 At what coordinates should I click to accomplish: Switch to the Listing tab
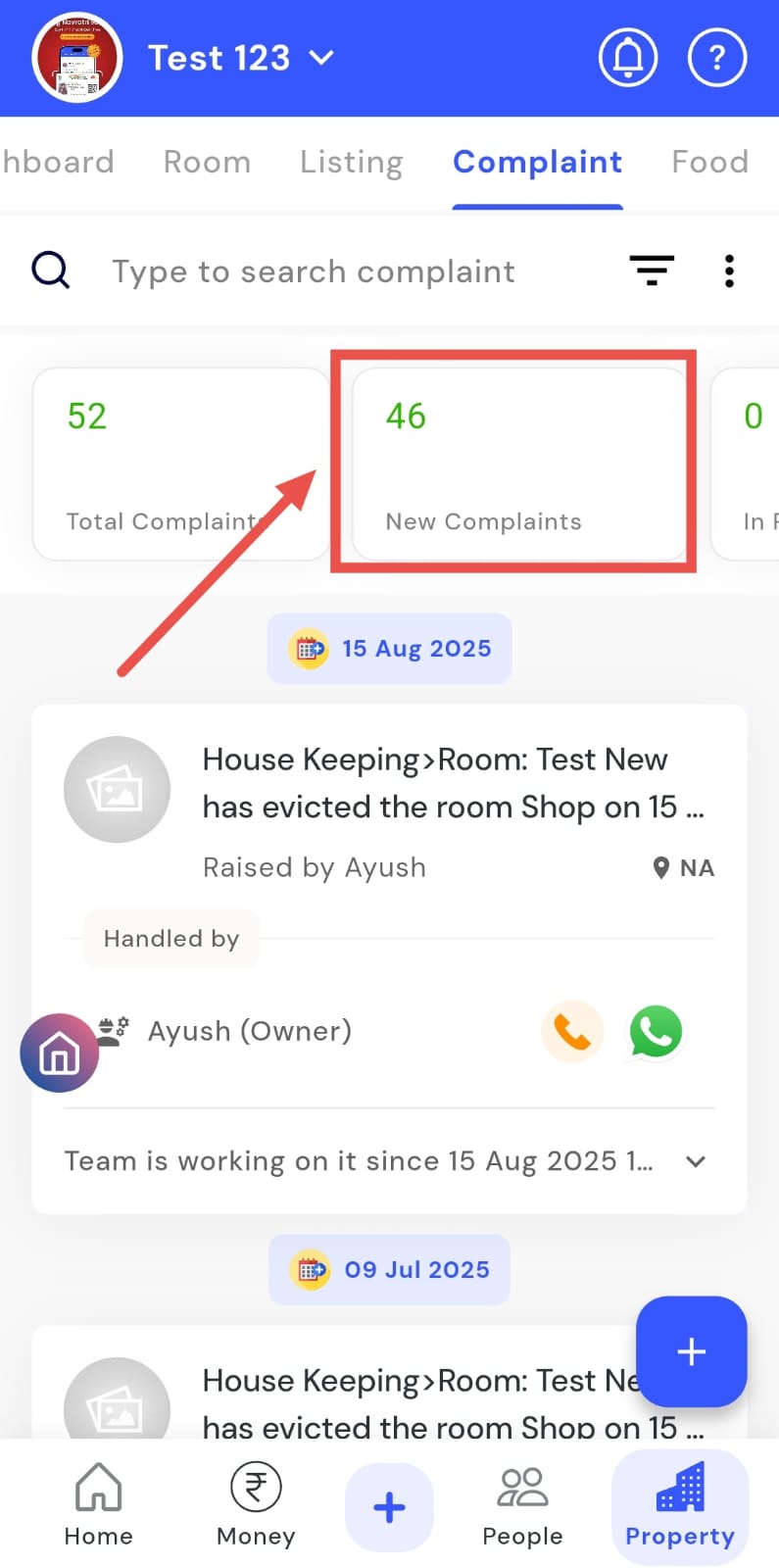coord(351,162)
